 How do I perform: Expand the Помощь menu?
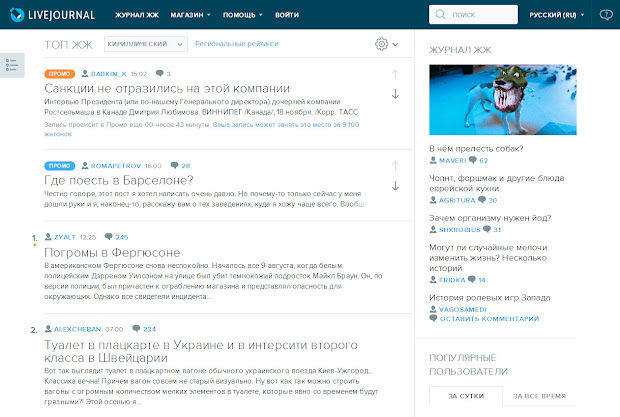click(x=242, y=15)
